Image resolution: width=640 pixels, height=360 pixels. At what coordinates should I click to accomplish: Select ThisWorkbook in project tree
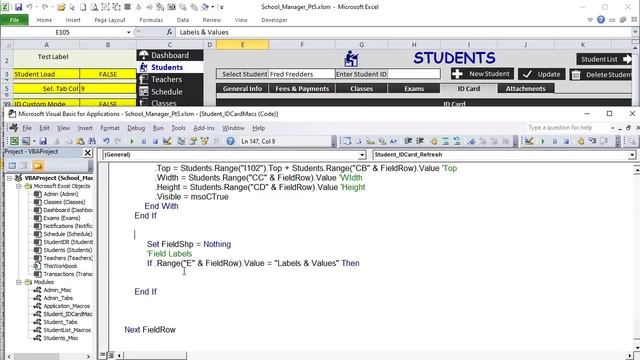tap(60, 266)
